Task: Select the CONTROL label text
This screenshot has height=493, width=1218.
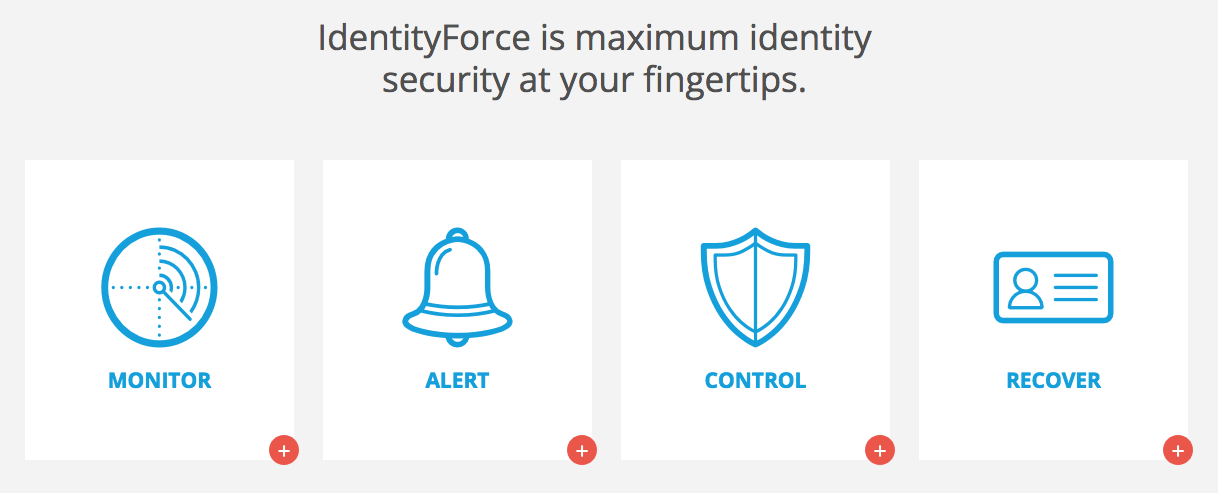Action: pos(755,381)
